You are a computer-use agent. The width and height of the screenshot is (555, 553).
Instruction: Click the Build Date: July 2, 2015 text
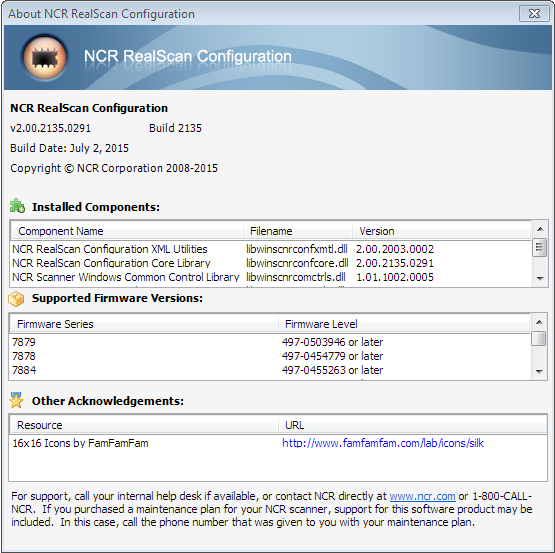click(x=69, y=148)
